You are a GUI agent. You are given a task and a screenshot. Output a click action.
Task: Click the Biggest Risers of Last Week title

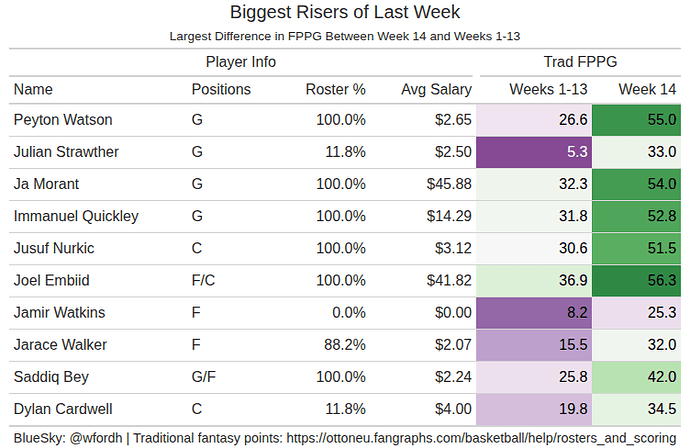tap(344, 13)
